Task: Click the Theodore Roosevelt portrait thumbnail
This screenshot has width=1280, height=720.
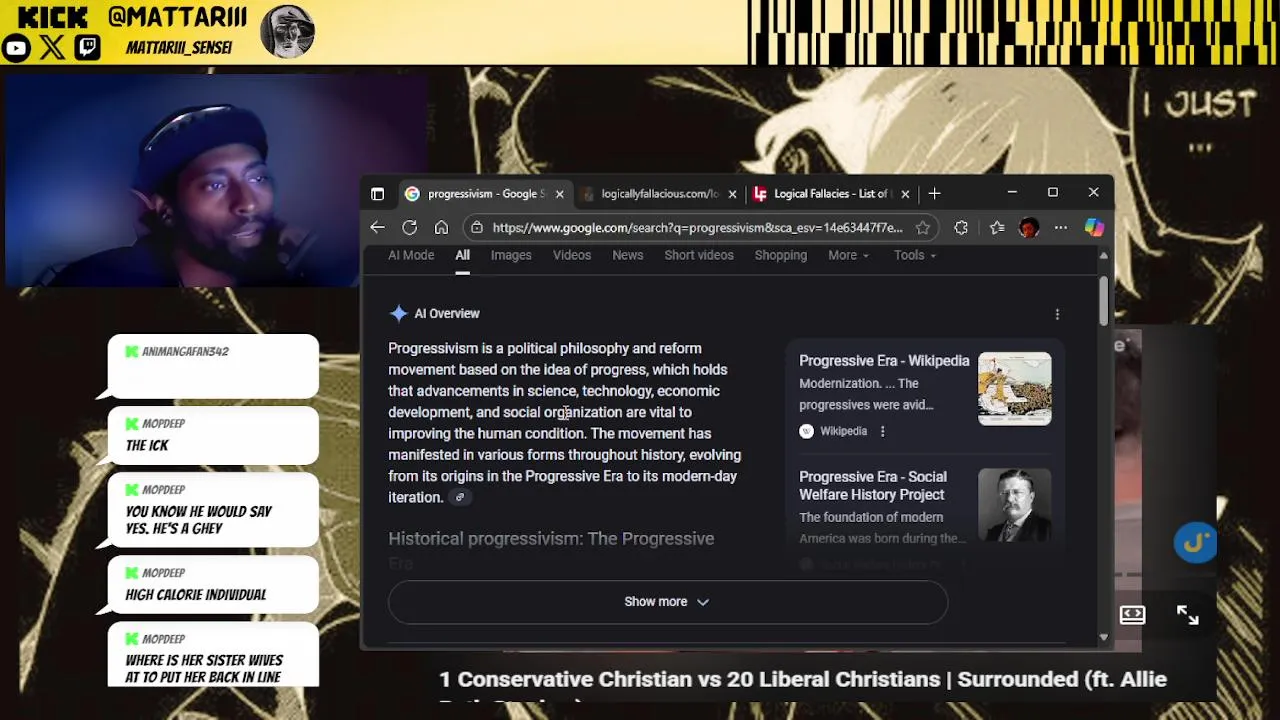Action: (1014, 506)
